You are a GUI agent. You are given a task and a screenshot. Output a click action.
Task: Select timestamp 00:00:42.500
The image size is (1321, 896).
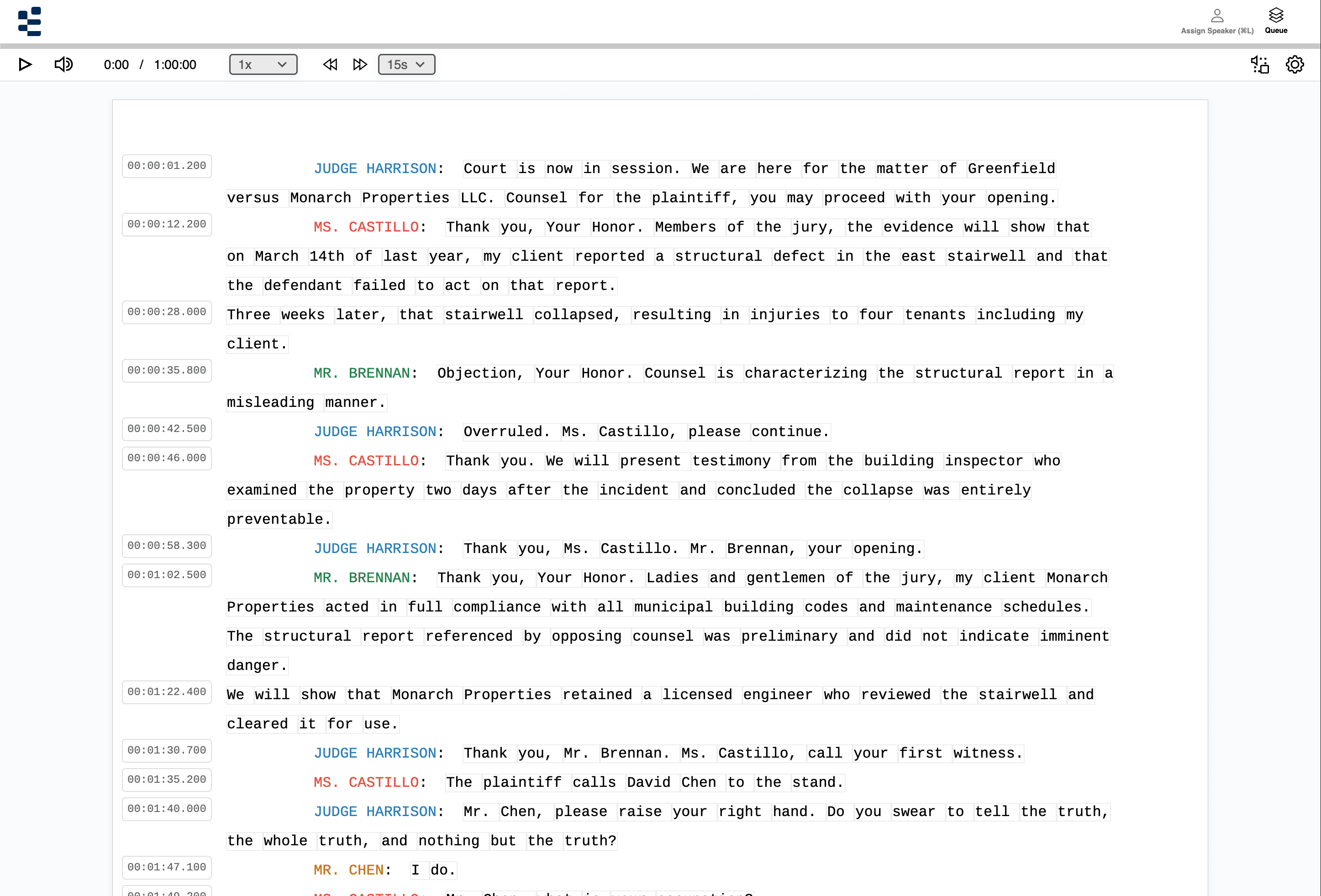click(167, 429)
